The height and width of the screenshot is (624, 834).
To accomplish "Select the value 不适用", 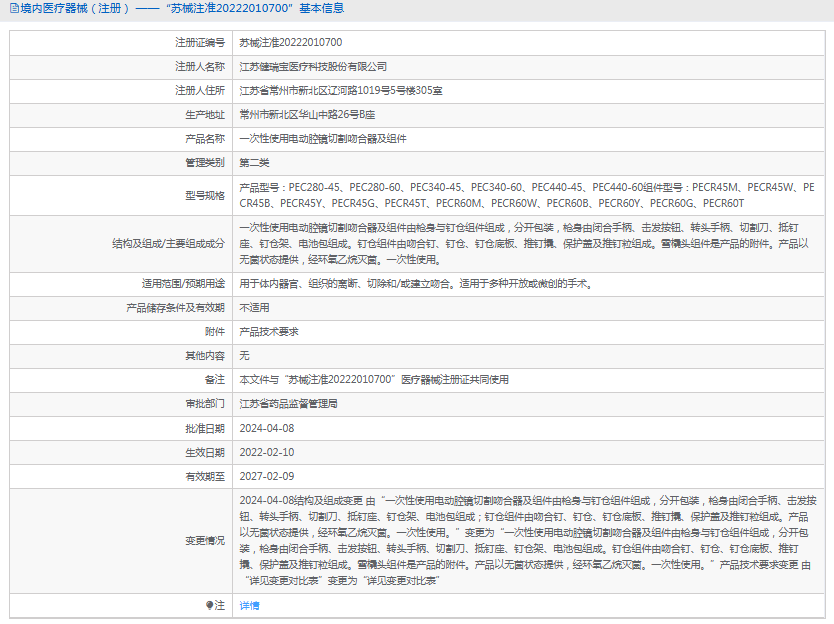I will [x=254, y=307].
